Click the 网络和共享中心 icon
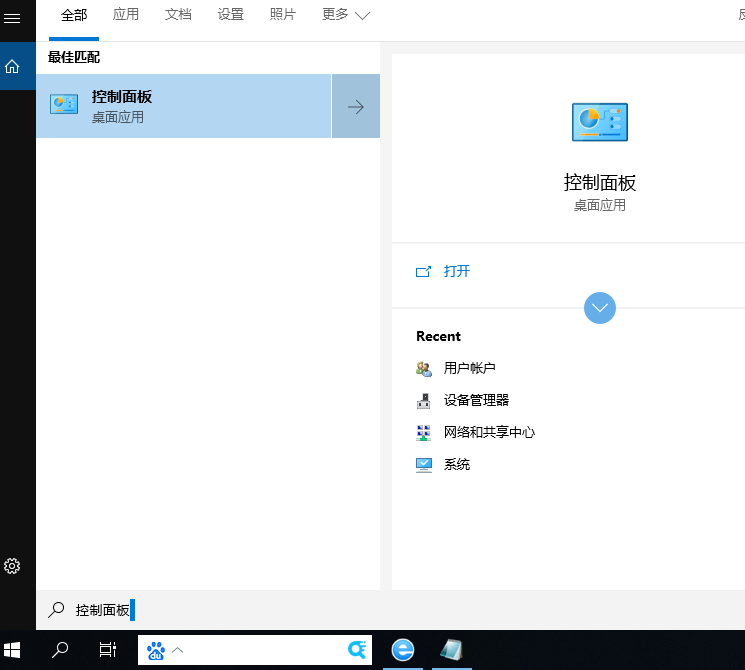 (x=423, y=433)
